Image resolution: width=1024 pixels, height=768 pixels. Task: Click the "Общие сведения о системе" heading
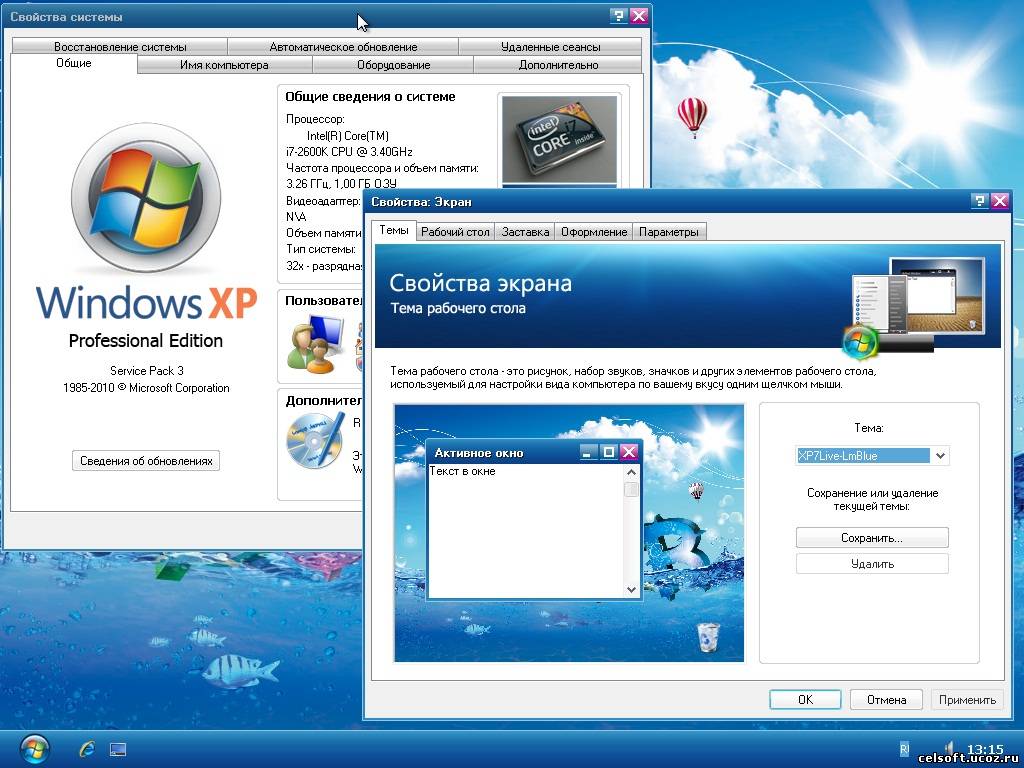click(370, 97)
